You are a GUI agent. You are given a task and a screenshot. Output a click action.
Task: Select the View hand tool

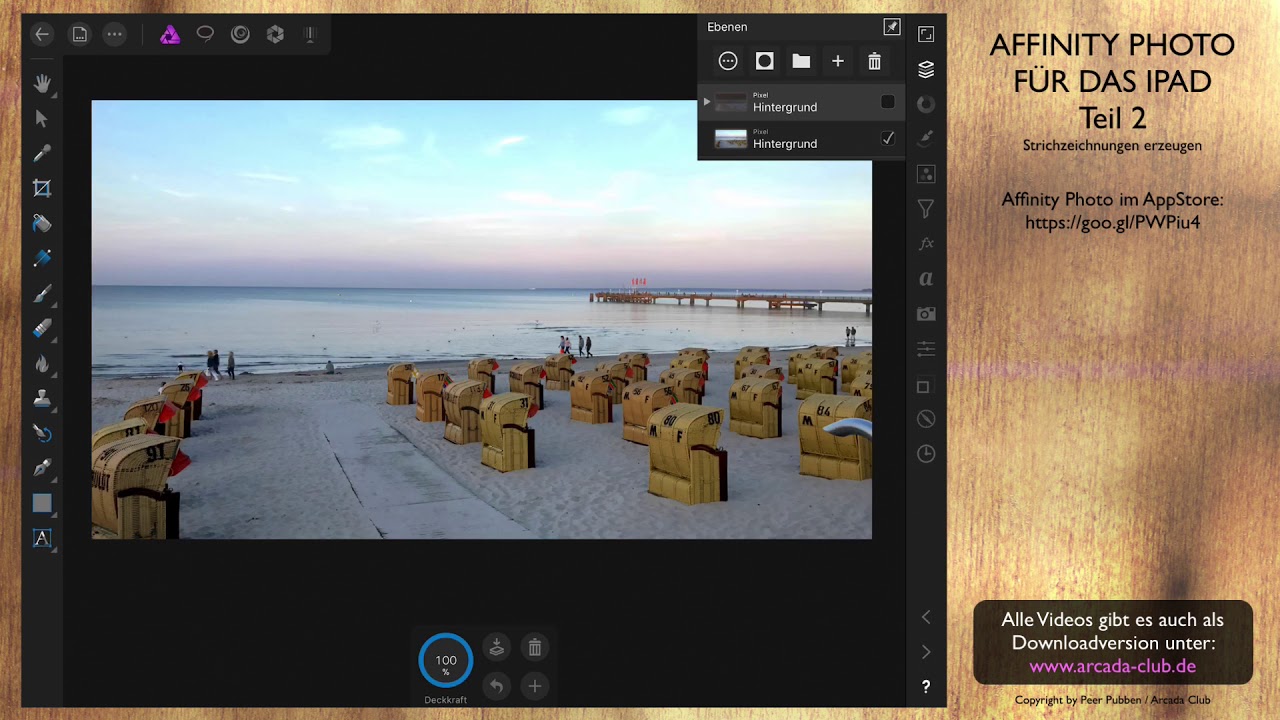(x=42, y=84)
